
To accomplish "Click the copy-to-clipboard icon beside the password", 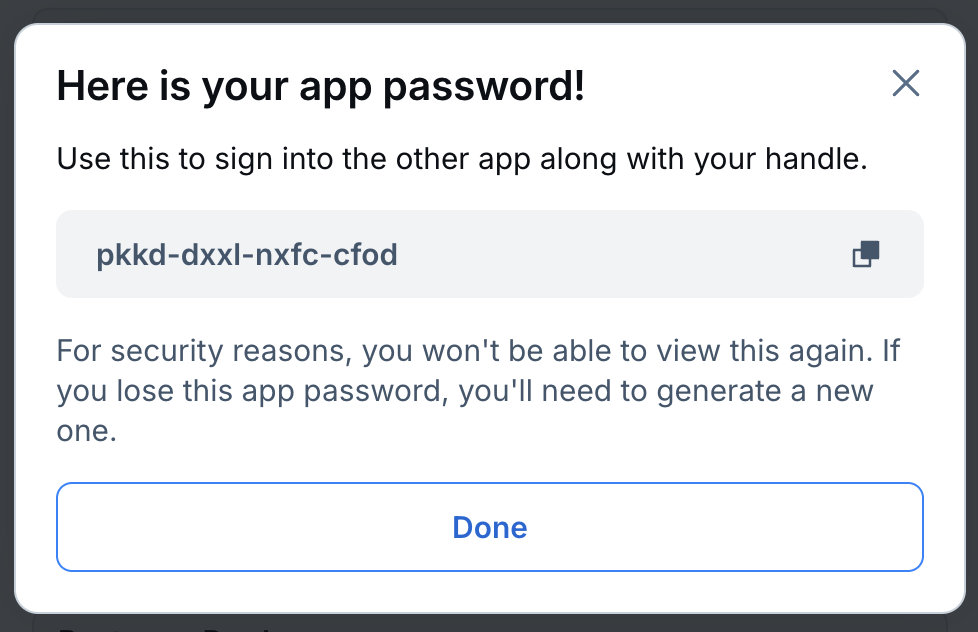I will (864, 254).
